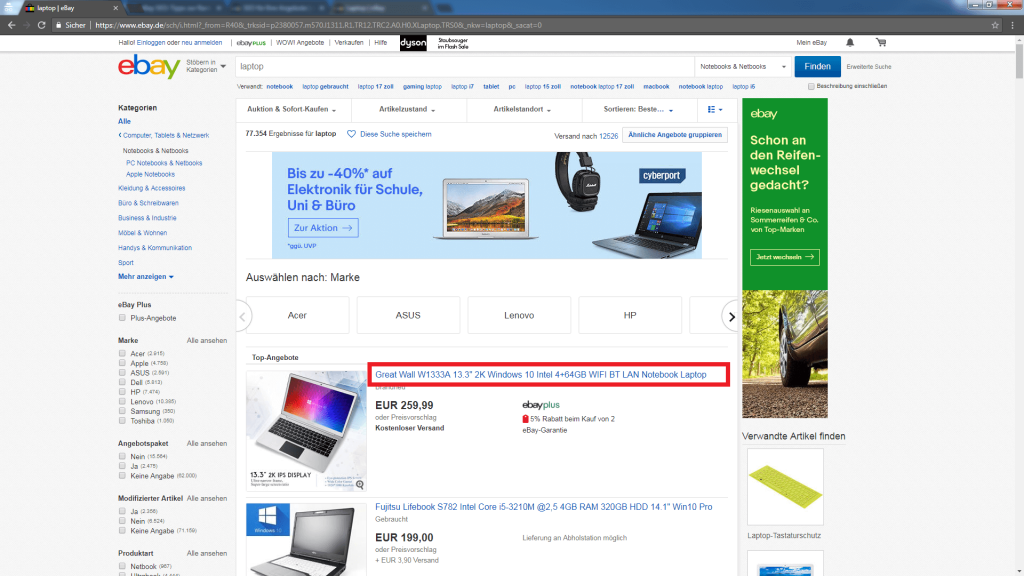Tick the Lenovo brand checkbox
The height and width of the screenshot is (576, 1024).
(122, 401)
